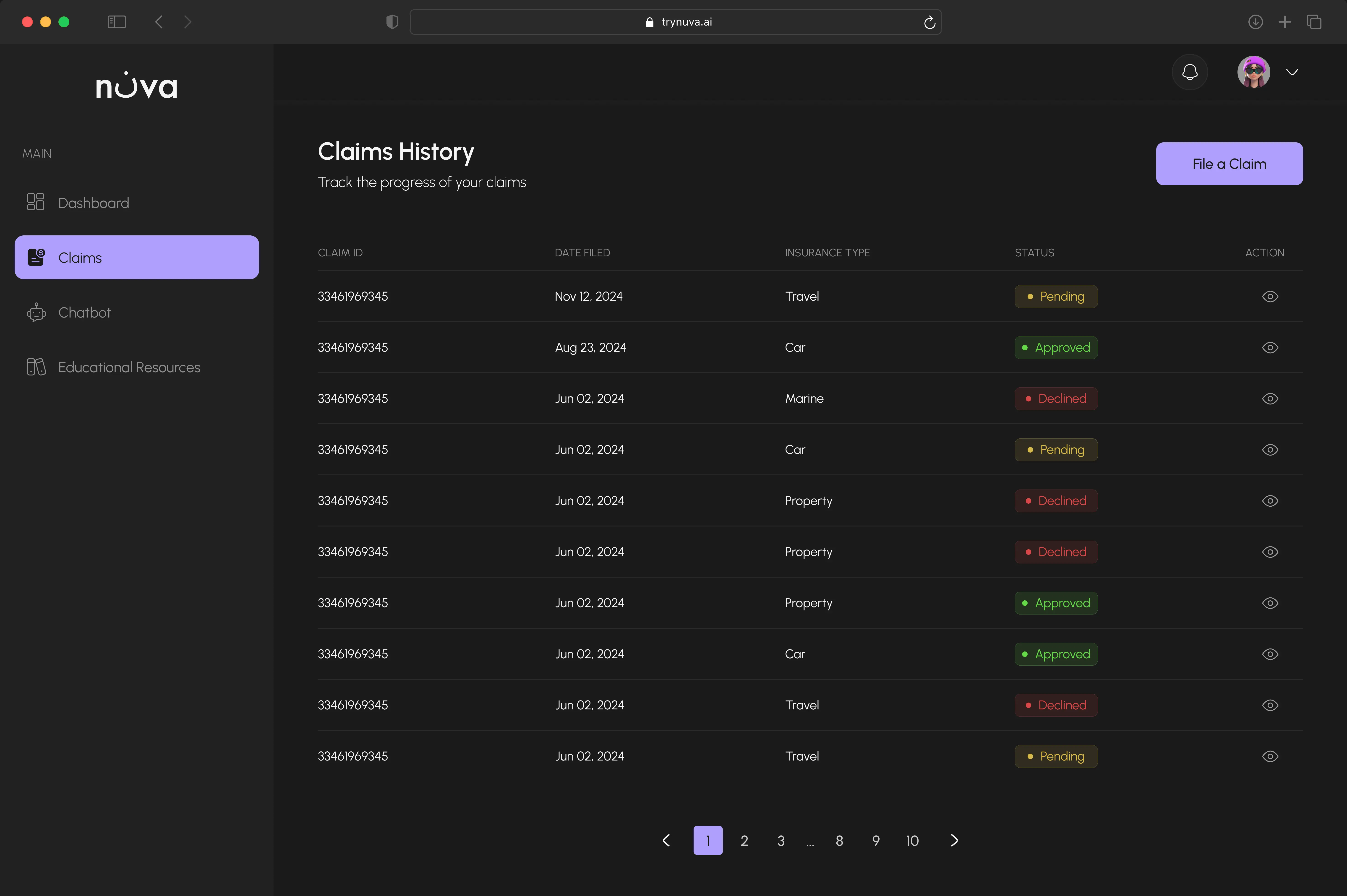
Task: Click the Pending status badge first row
Action: (x=1056, y=297)
